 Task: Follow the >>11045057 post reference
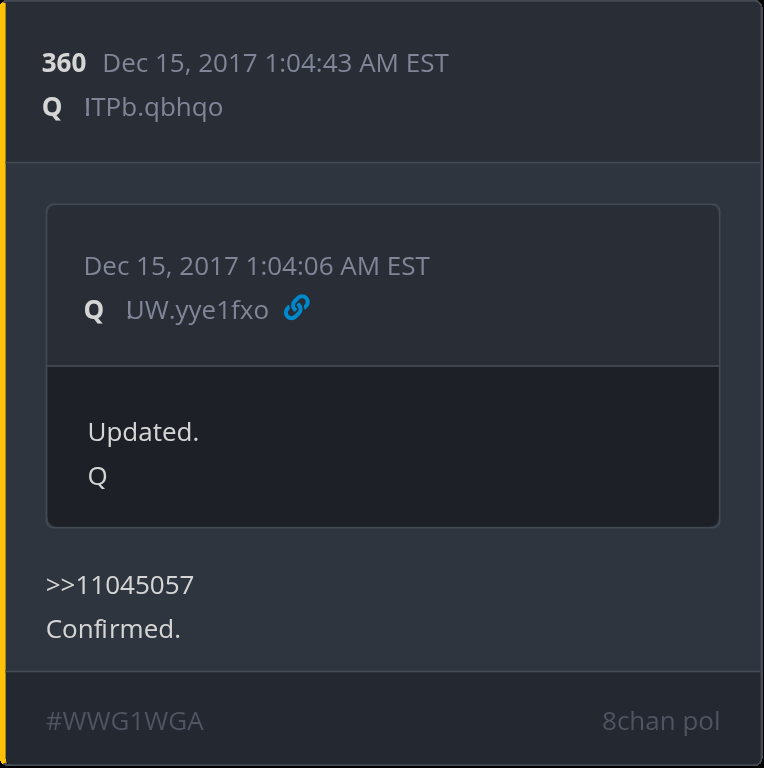(120, 585)
